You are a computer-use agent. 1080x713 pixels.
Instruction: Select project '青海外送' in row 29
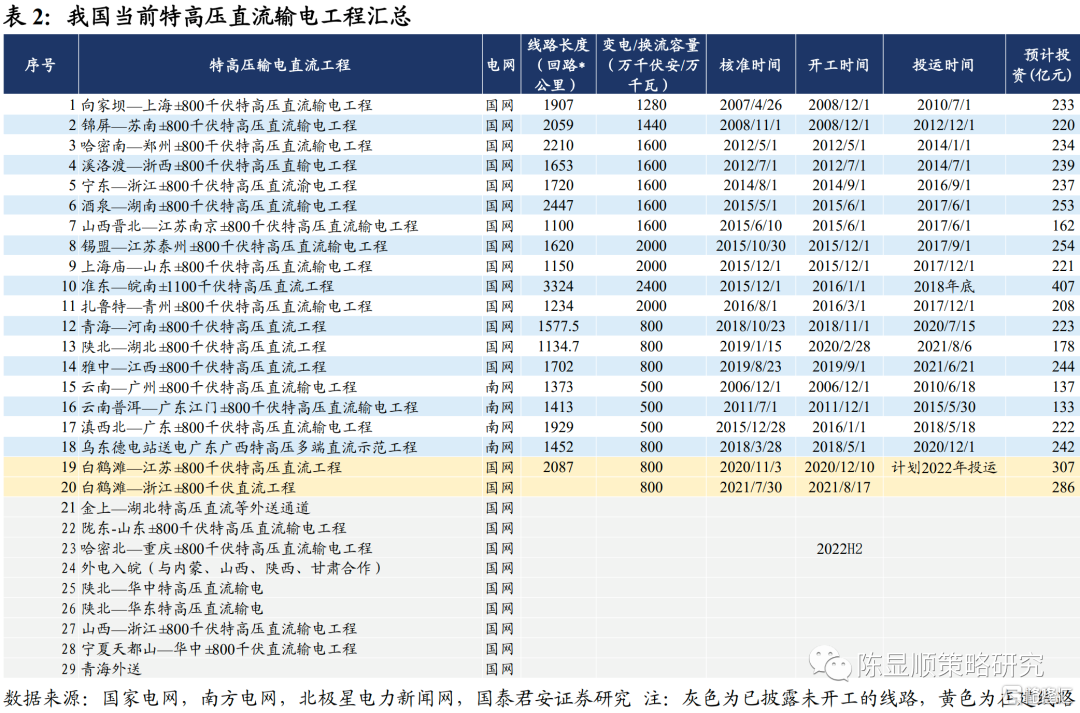tap(111, 668)
